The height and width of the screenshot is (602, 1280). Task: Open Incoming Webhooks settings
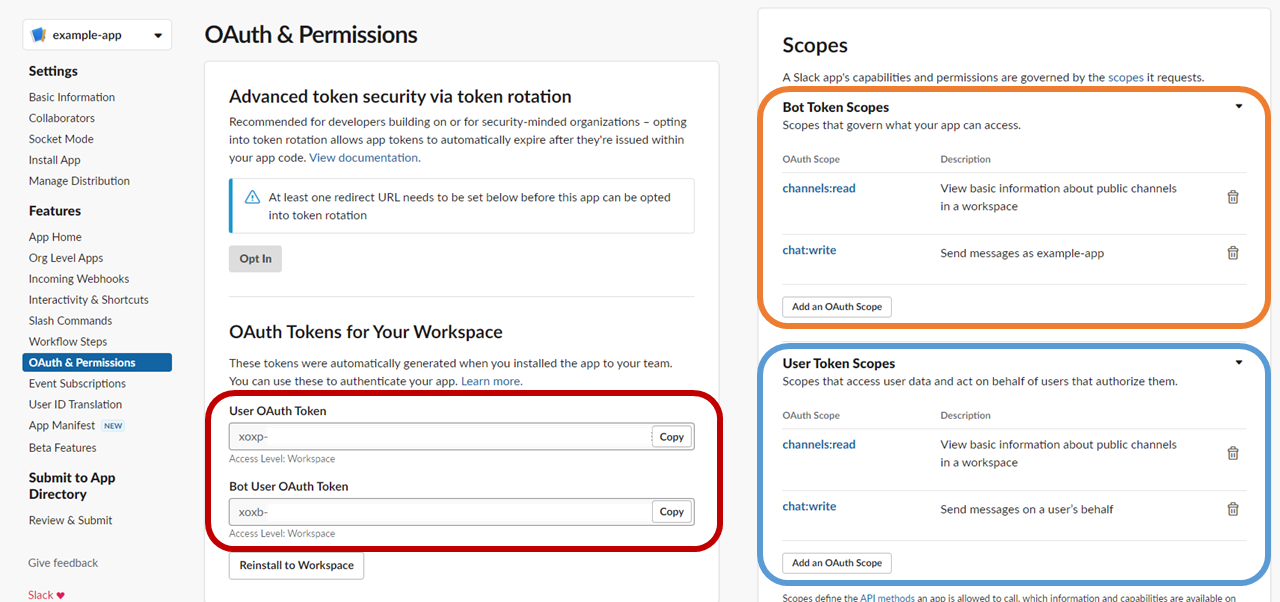click(x=78, y=278)
